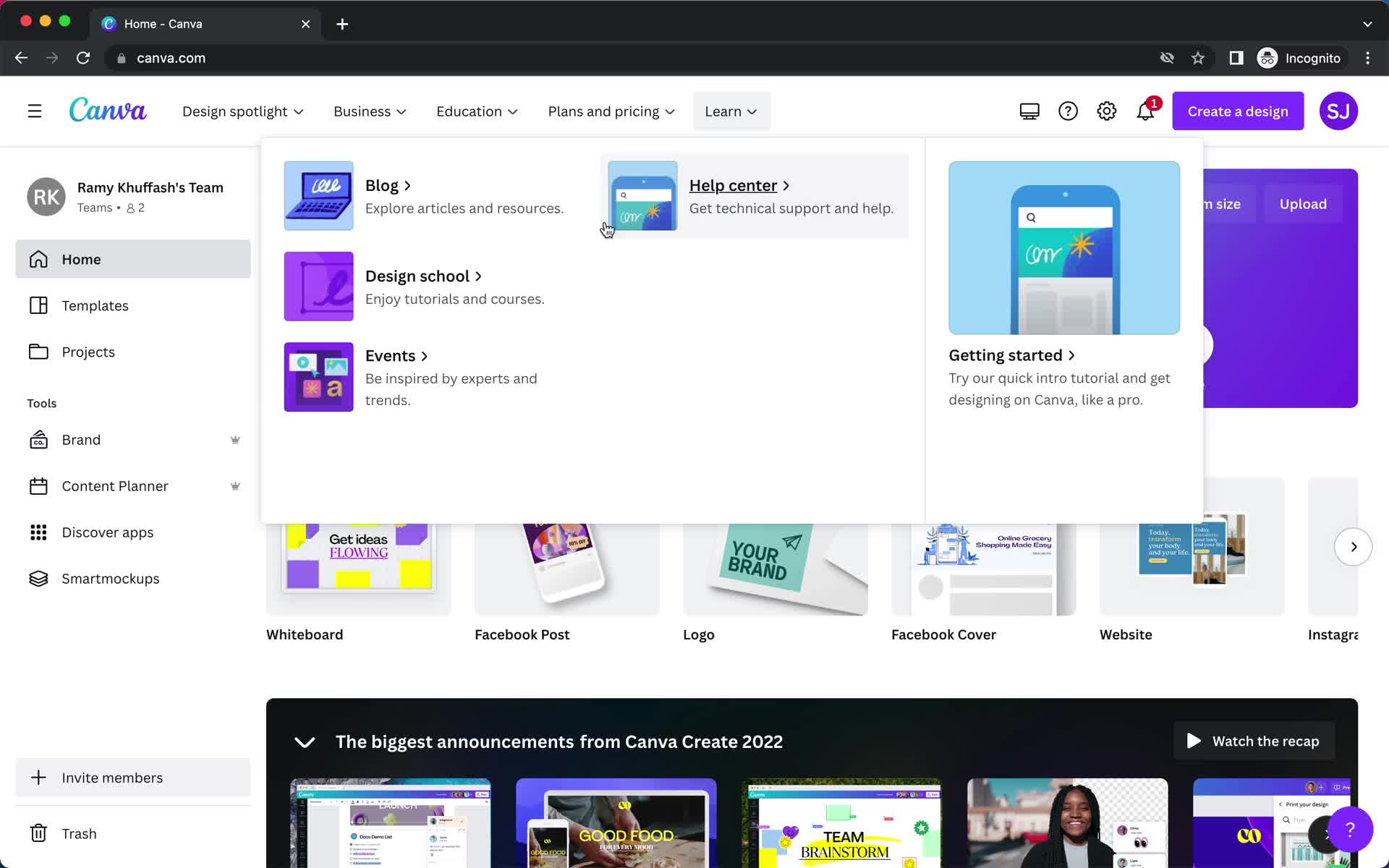Open the desktop app download icon

click(x=1029, y=111)
